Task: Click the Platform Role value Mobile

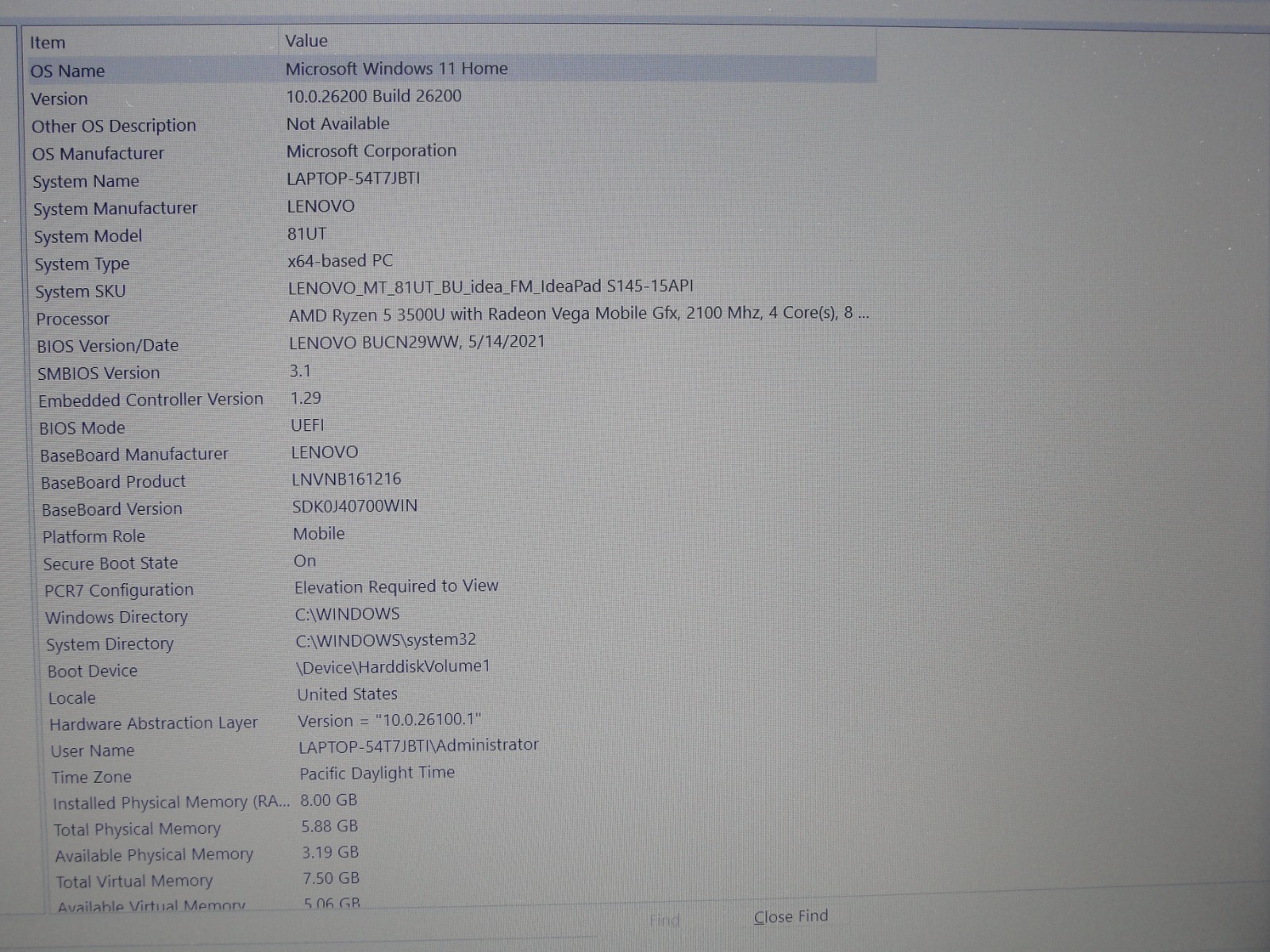Action: (x=319, y=534)
